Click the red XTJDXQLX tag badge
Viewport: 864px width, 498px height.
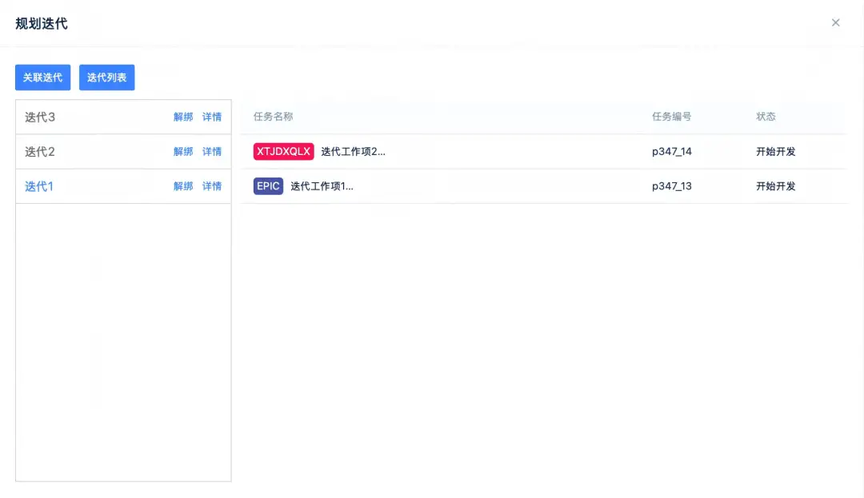[283, 151]
